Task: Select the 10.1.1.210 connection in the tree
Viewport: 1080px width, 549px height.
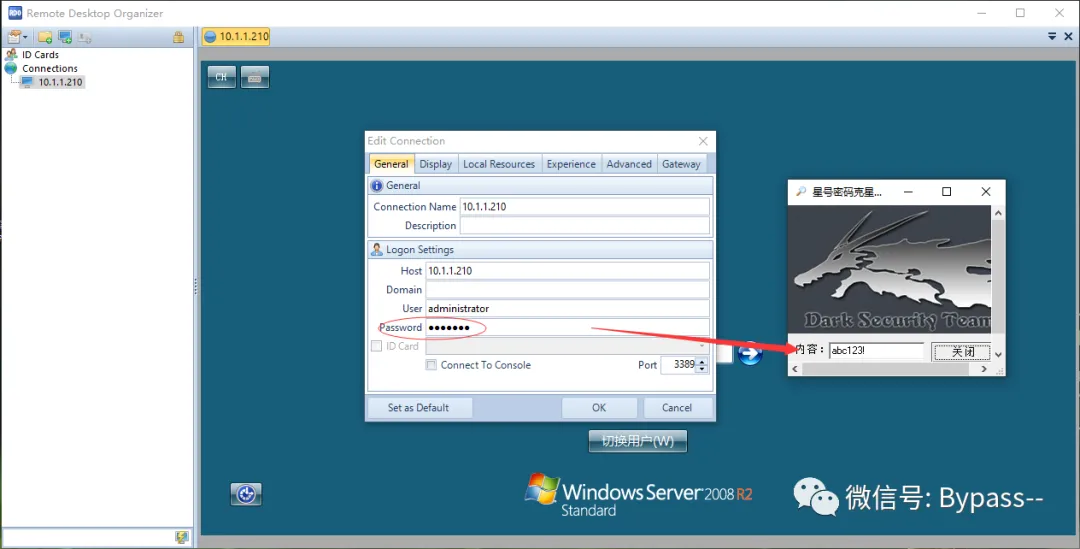Action: 60,82
